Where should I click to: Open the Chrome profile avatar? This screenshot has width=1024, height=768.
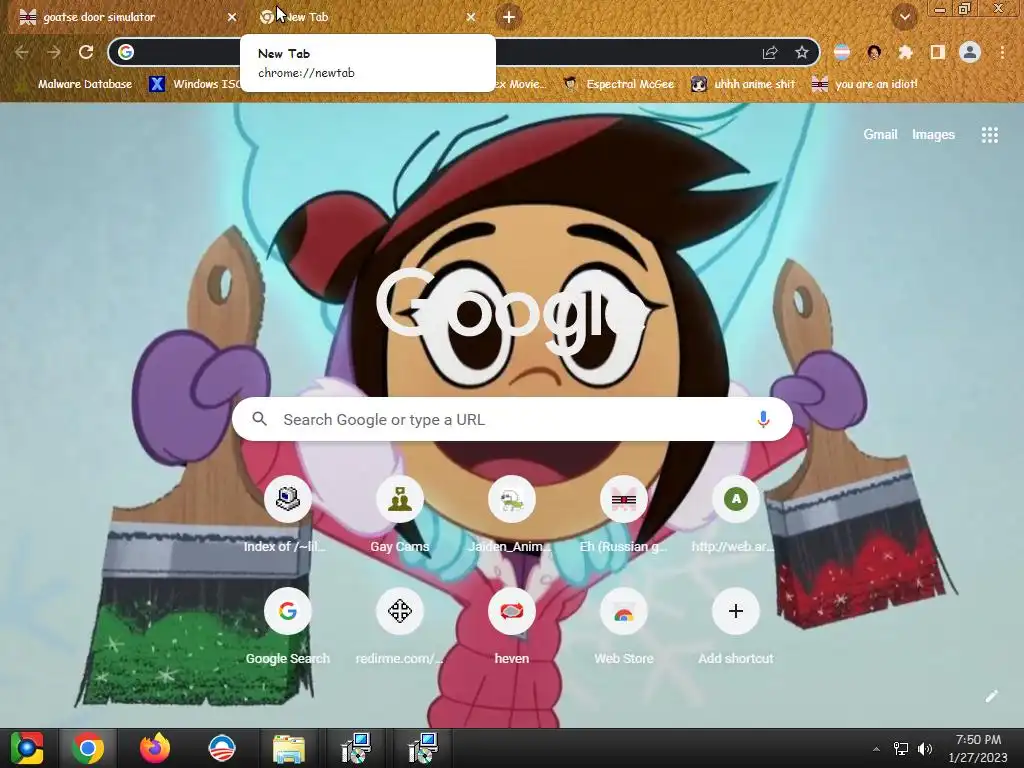pos(970,52)
